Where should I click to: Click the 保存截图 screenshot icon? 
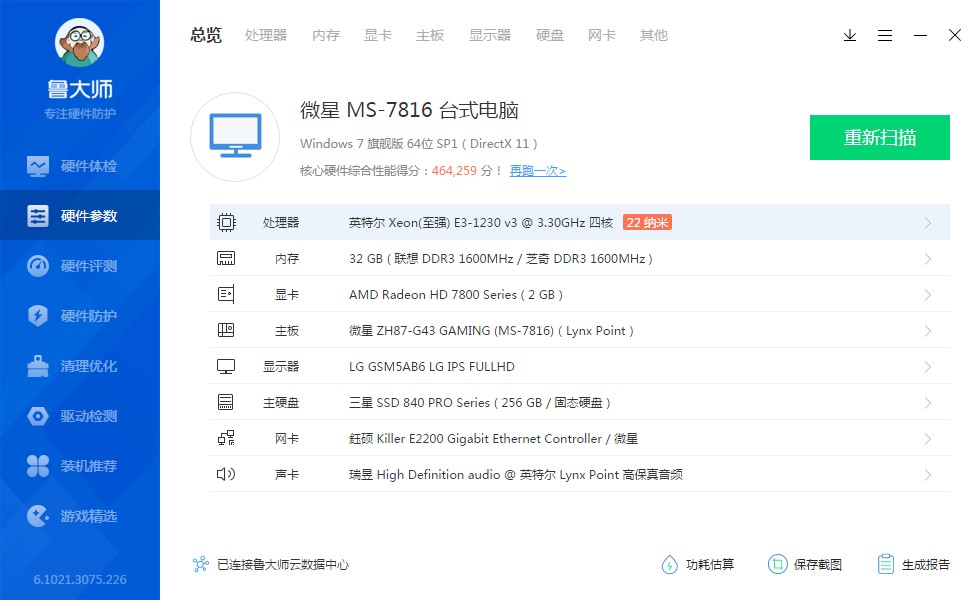pyautogui.click(x=778, y=564)
